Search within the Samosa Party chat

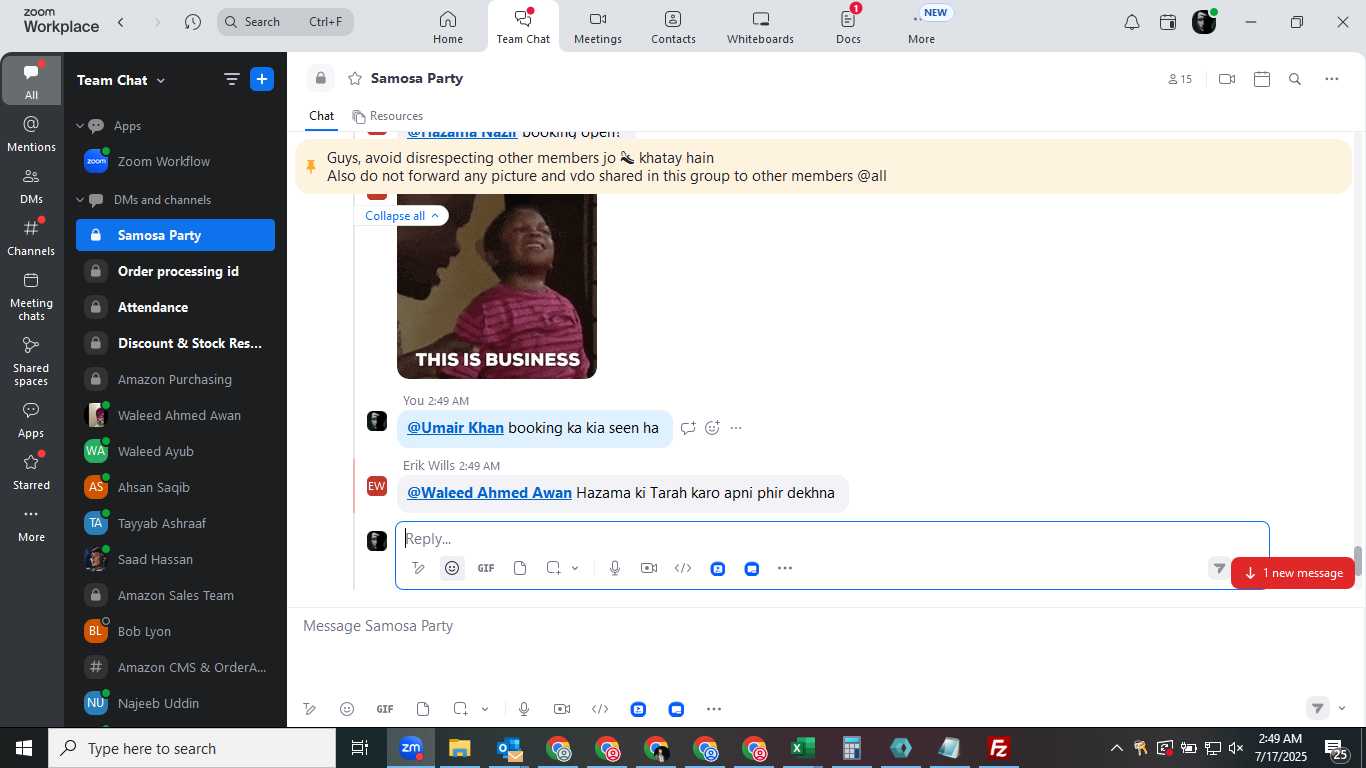1295,79
